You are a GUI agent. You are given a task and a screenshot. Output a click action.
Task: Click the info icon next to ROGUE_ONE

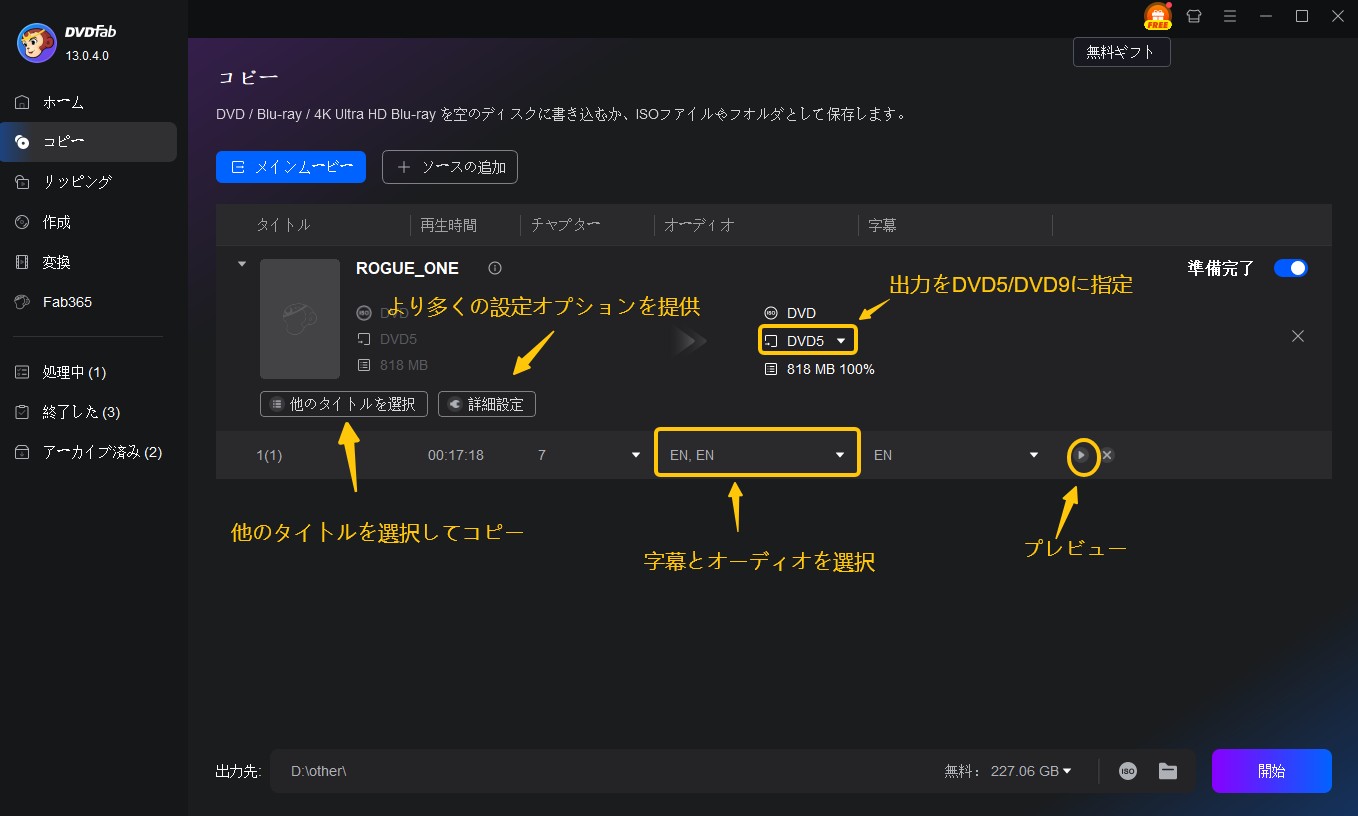pos(494,268)
